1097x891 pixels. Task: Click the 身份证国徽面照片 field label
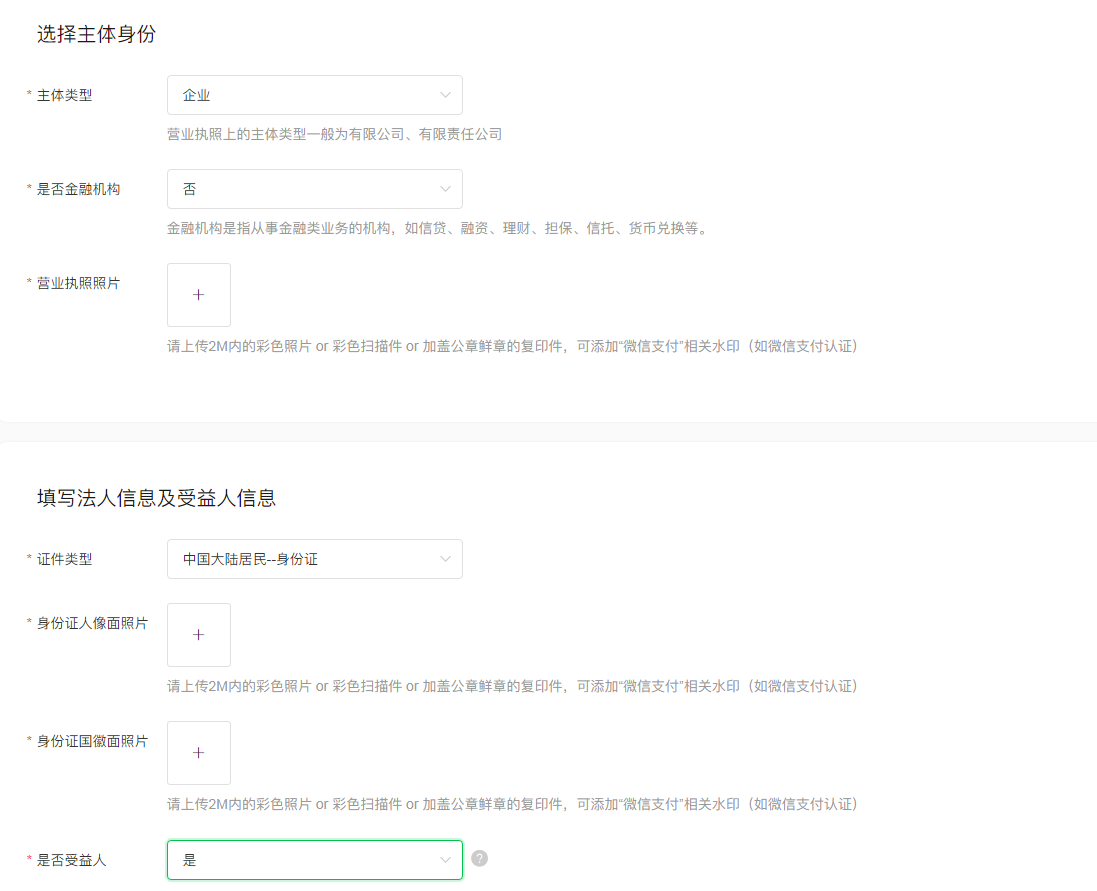click(92, 741)
